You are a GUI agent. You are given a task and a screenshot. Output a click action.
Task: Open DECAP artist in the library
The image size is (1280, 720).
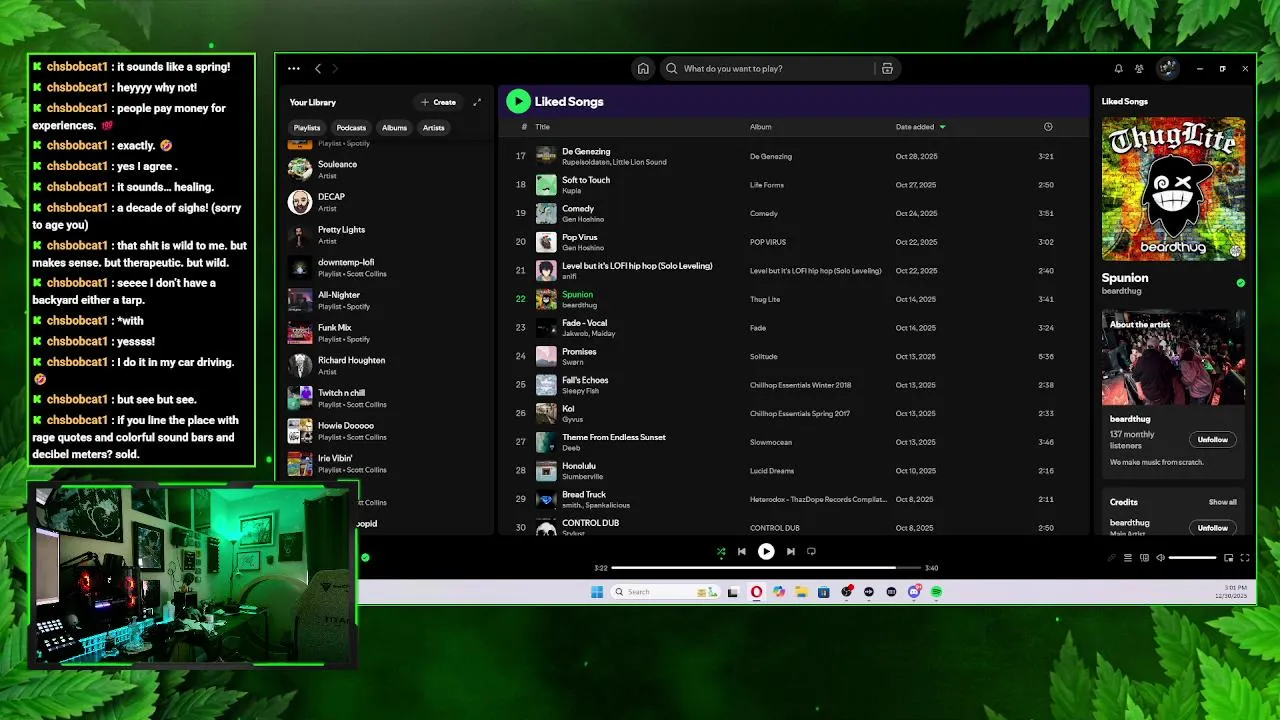pos(388,202)
